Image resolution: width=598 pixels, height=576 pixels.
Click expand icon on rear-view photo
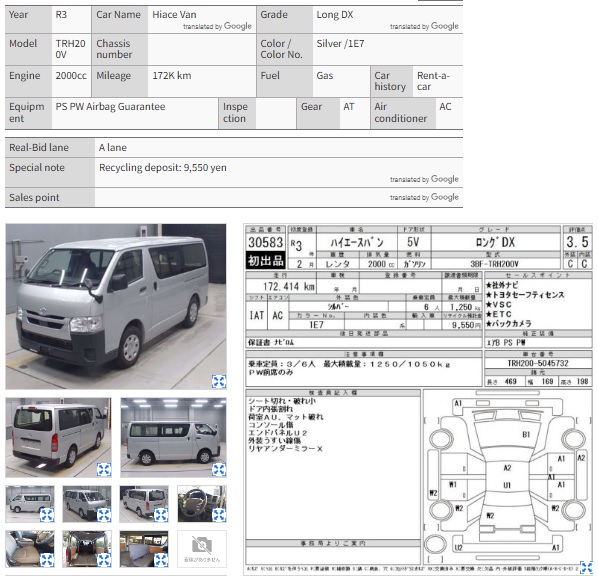(104, 470)
